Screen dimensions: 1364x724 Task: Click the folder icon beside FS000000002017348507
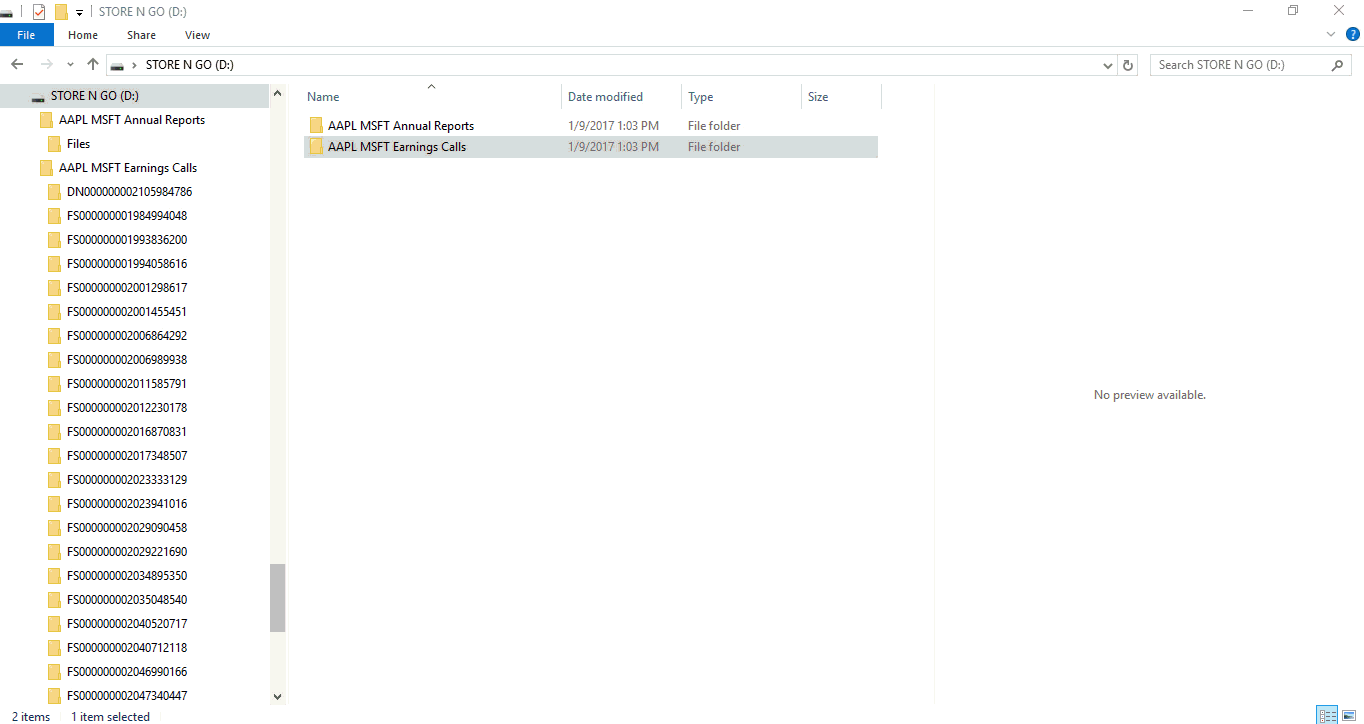coord(54,456)
